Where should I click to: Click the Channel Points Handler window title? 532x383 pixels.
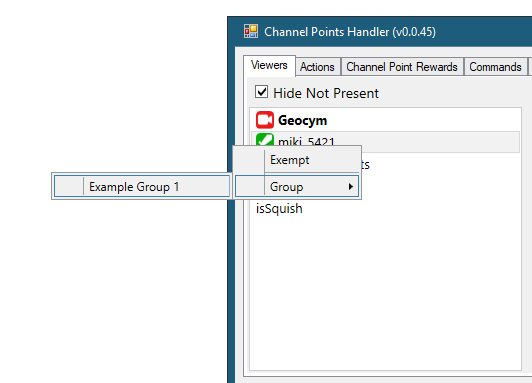(350, 32)
